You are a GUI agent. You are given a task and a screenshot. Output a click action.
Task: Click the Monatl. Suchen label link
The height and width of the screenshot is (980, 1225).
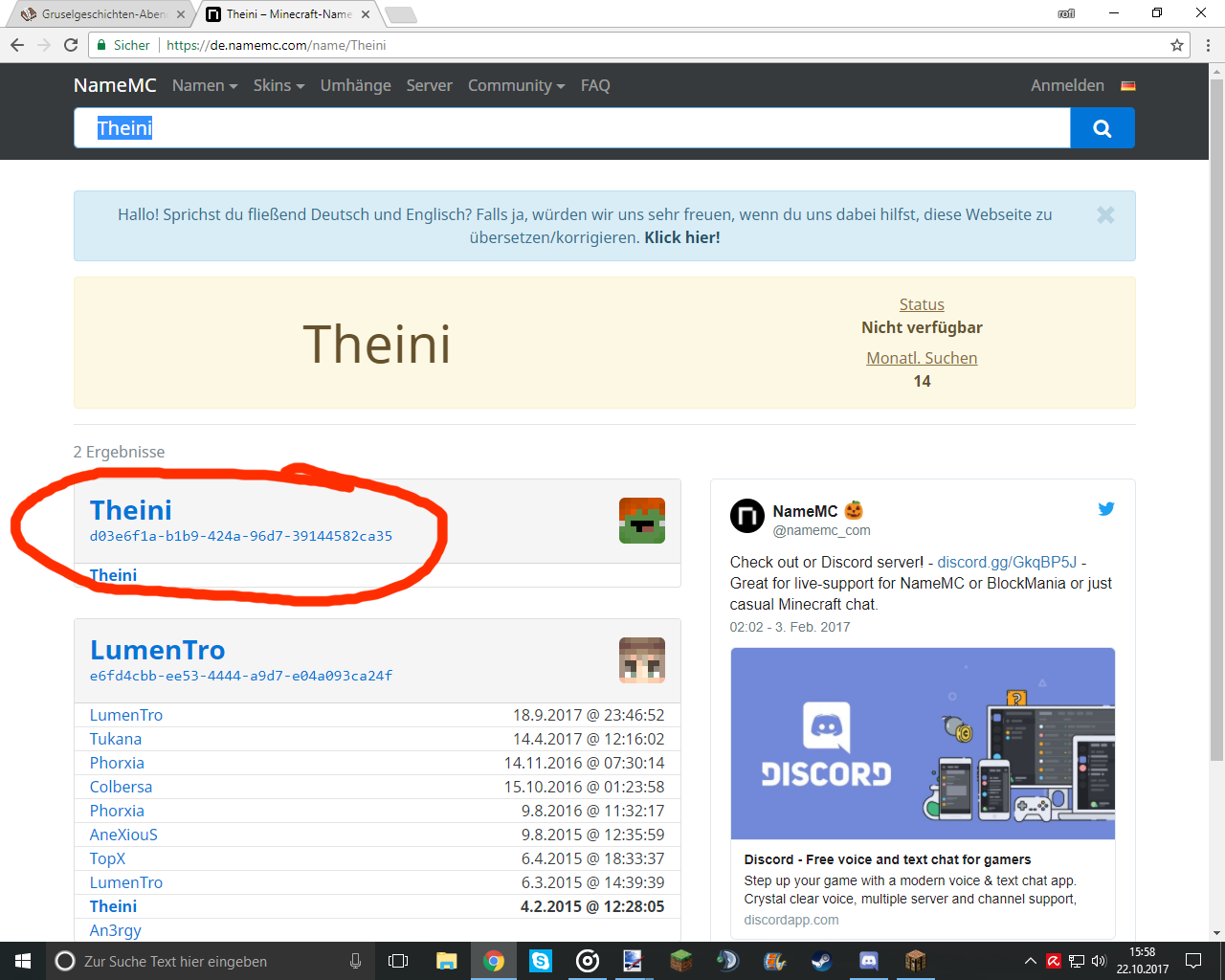(x=922, y=358)
